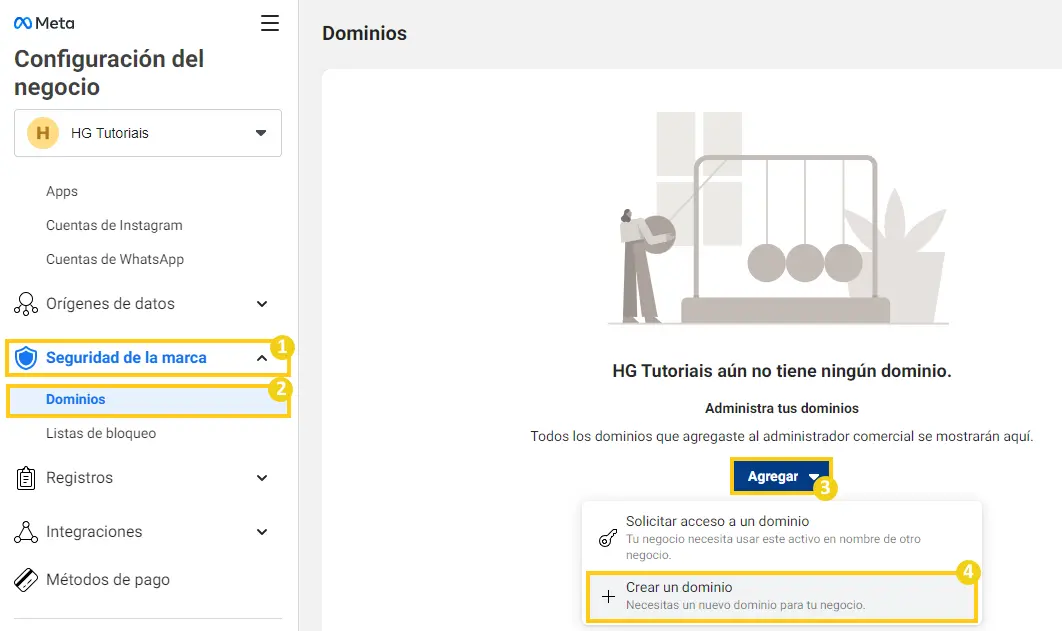Open the Agregar dropdown button

click(781, 477)
